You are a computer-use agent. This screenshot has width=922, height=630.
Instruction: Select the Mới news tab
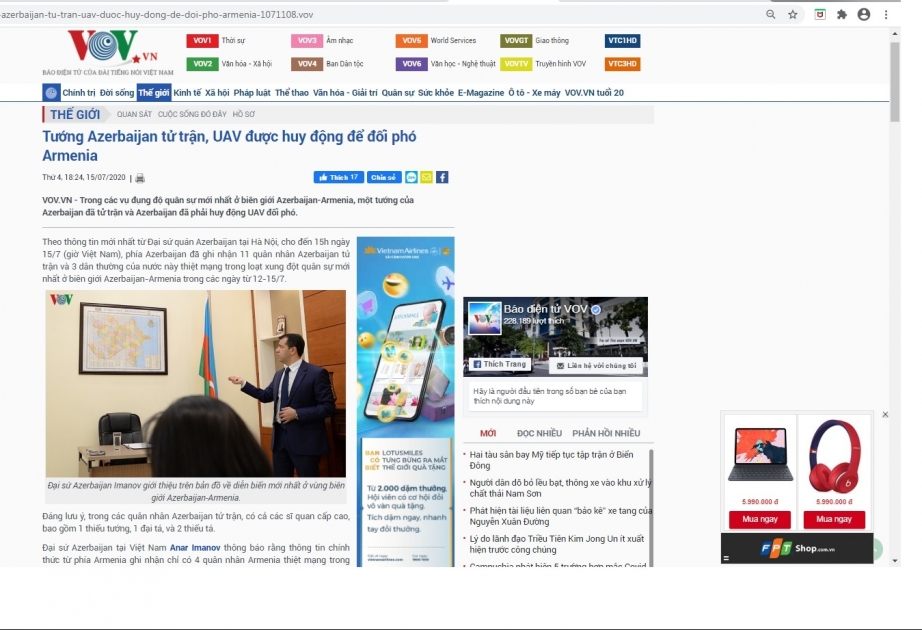pos(488,434)
